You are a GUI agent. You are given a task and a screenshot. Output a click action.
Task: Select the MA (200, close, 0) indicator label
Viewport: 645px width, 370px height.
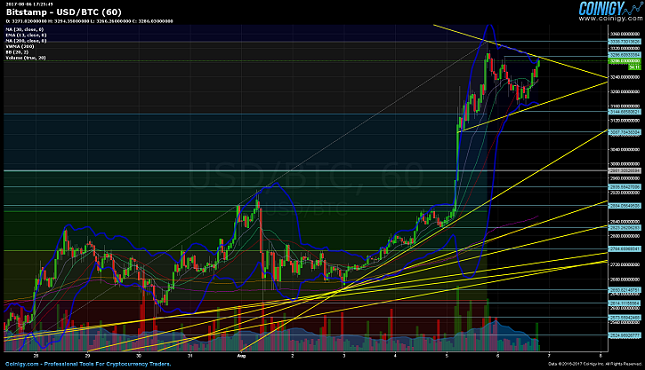(x=26, y=41)
